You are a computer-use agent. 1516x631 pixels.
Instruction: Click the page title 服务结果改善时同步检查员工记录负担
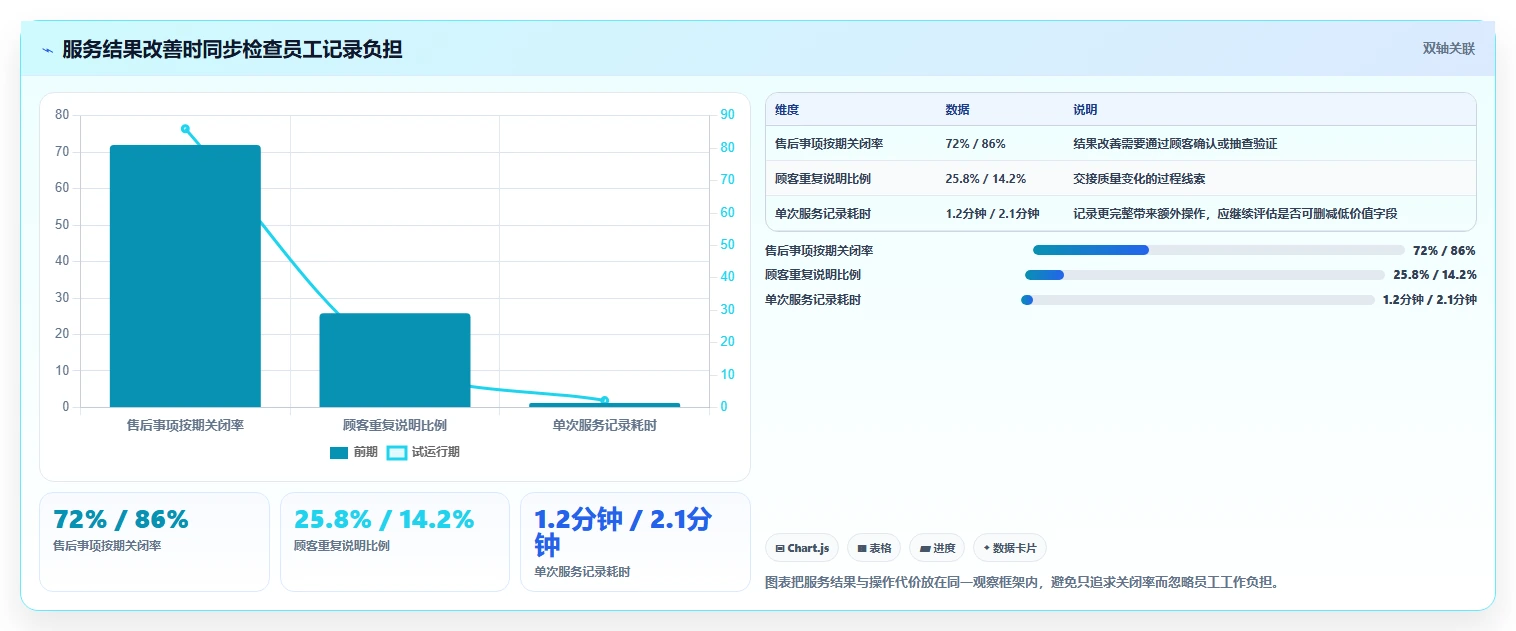(232, 49)
